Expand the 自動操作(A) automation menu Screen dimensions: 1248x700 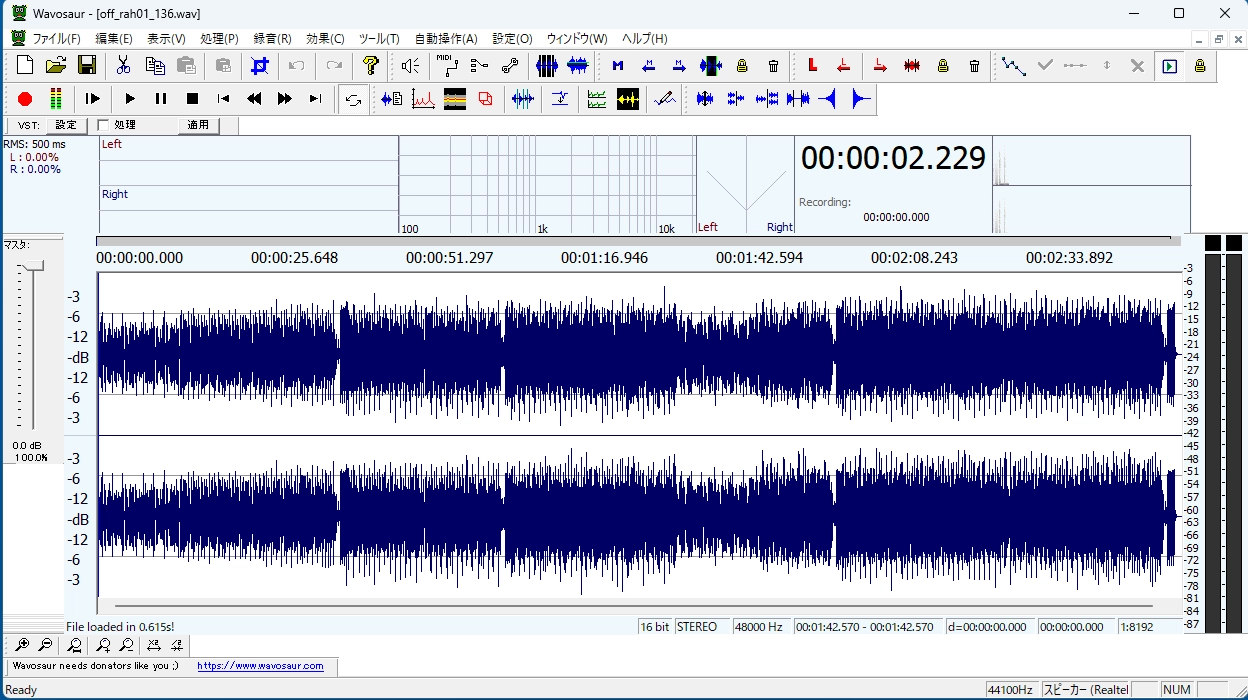tap(446, 39)
